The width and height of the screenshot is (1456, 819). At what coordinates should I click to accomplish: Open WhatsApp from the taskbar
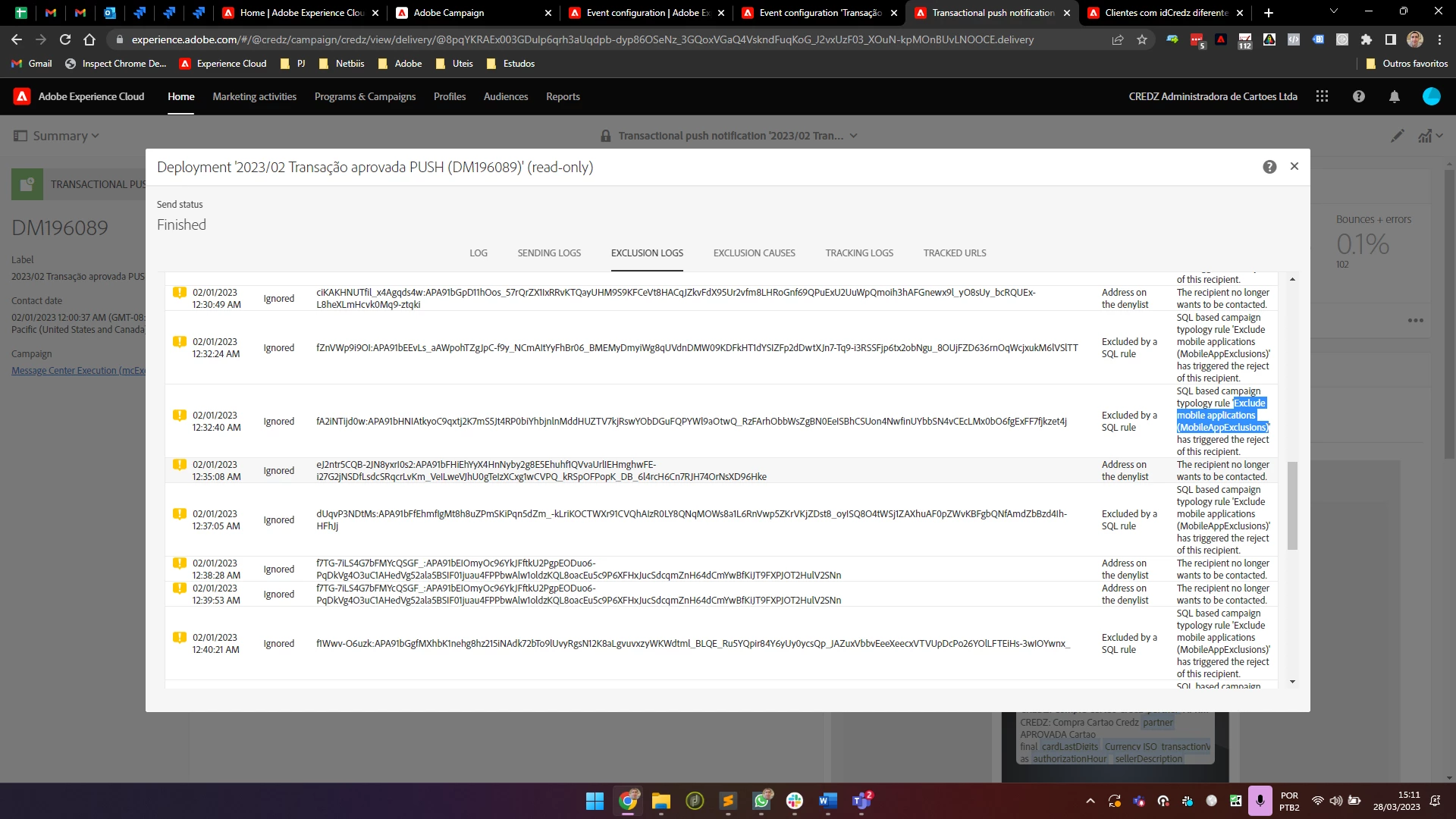[761, 801]
